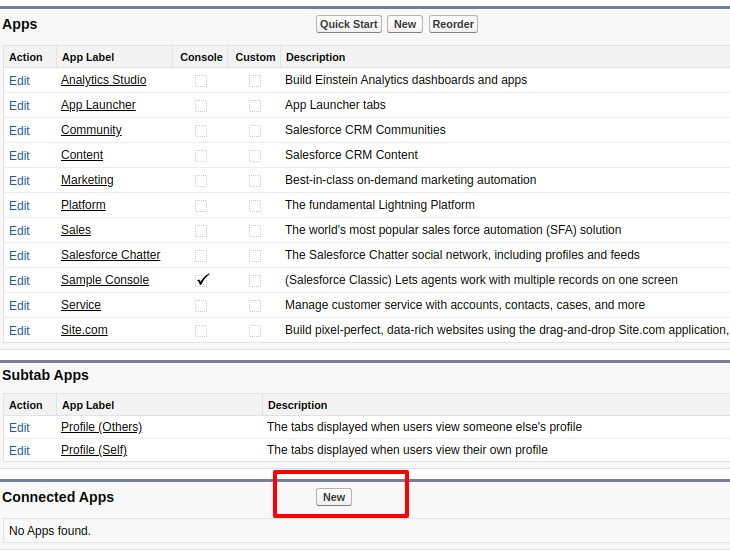This screenshot has height=551, width=730.
Task: Open Profile (Others) subtab app
Action: tap(101, 427)
